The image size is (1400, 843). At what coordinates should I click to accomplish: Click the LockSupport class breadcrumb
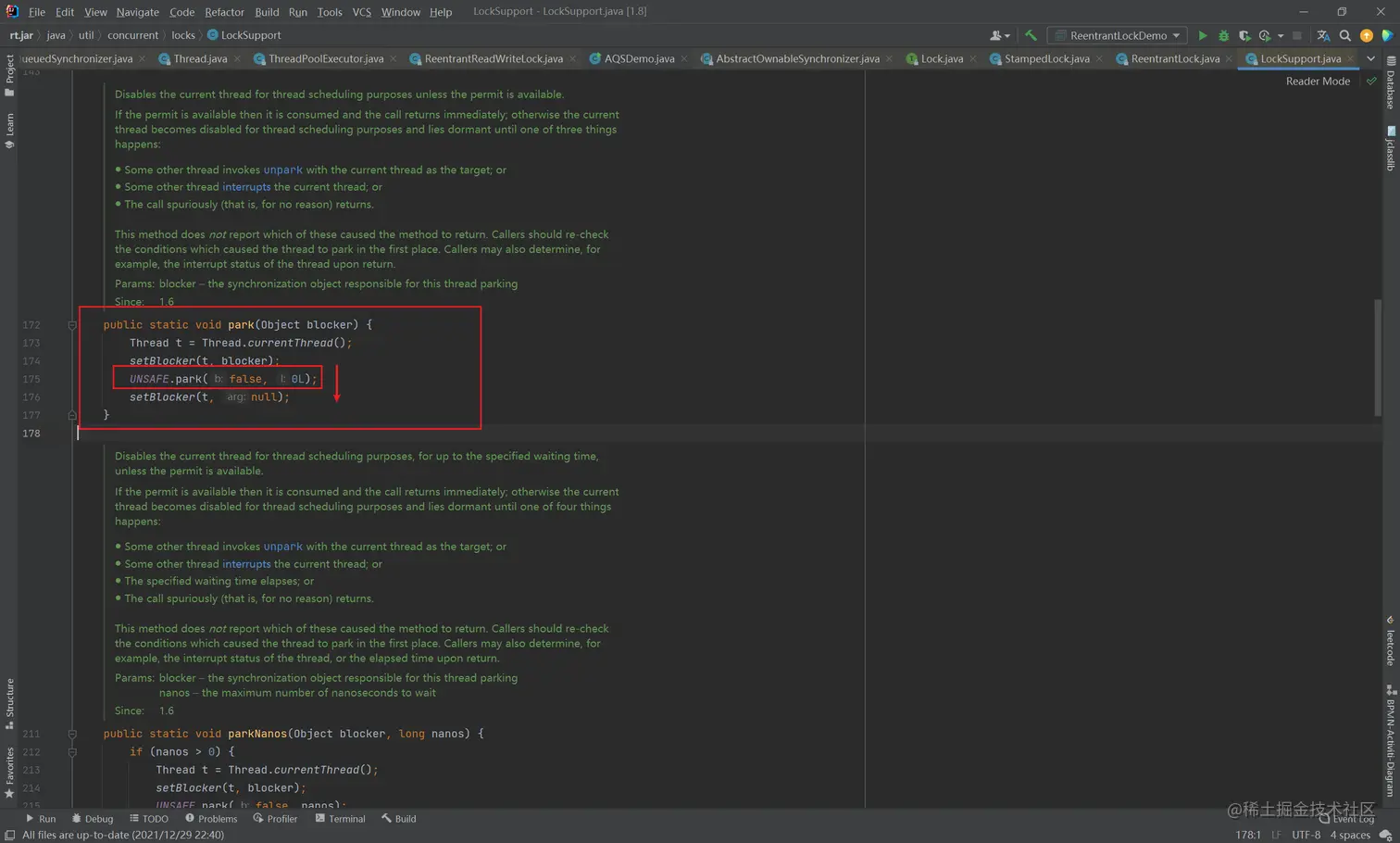(244, 35)
